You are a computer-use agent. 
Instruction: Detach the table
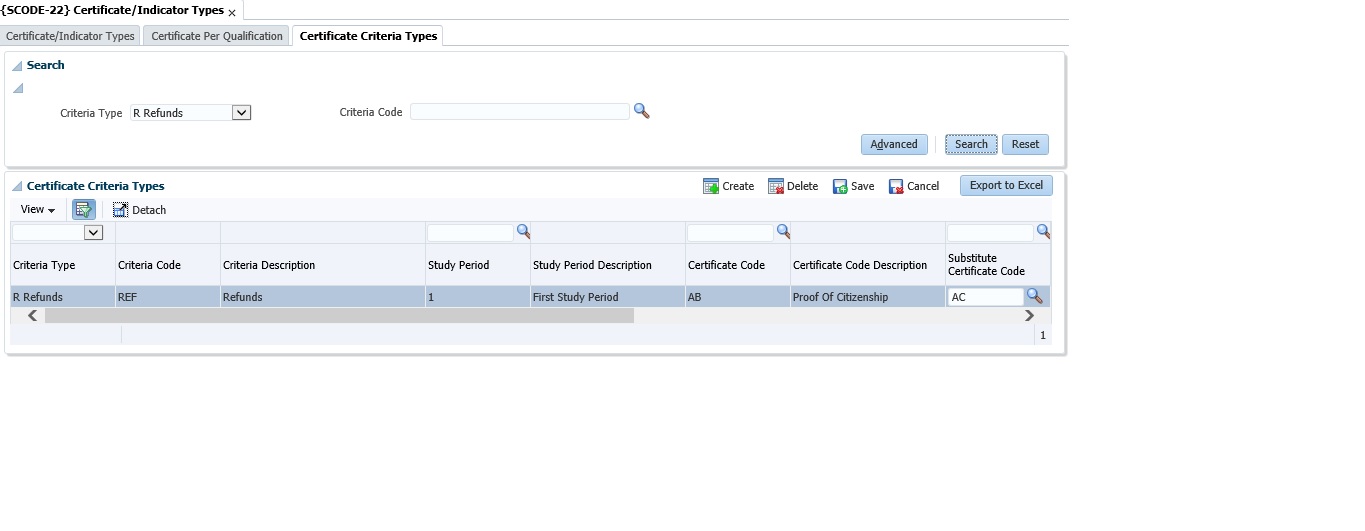pyautogui.click(x=139, y=210)
